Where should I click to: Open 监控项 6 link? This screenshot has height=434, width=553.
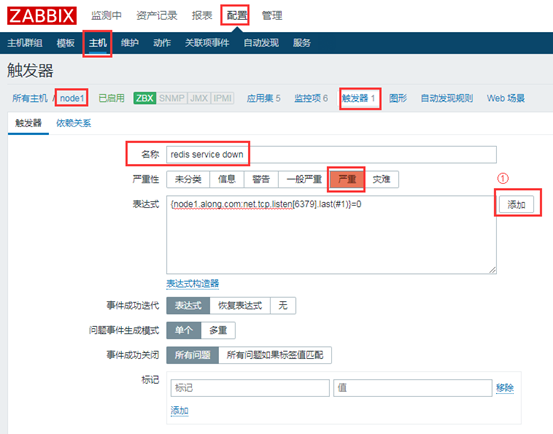[x=311, y=98]
